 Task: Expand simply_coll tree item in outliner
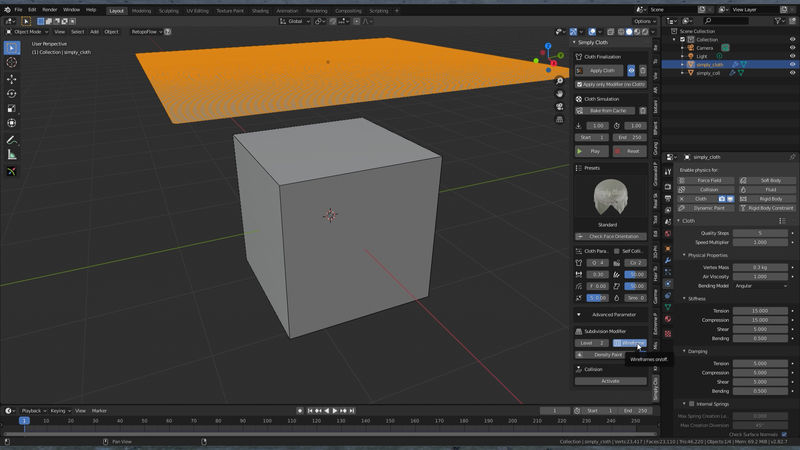click(682, 73)
